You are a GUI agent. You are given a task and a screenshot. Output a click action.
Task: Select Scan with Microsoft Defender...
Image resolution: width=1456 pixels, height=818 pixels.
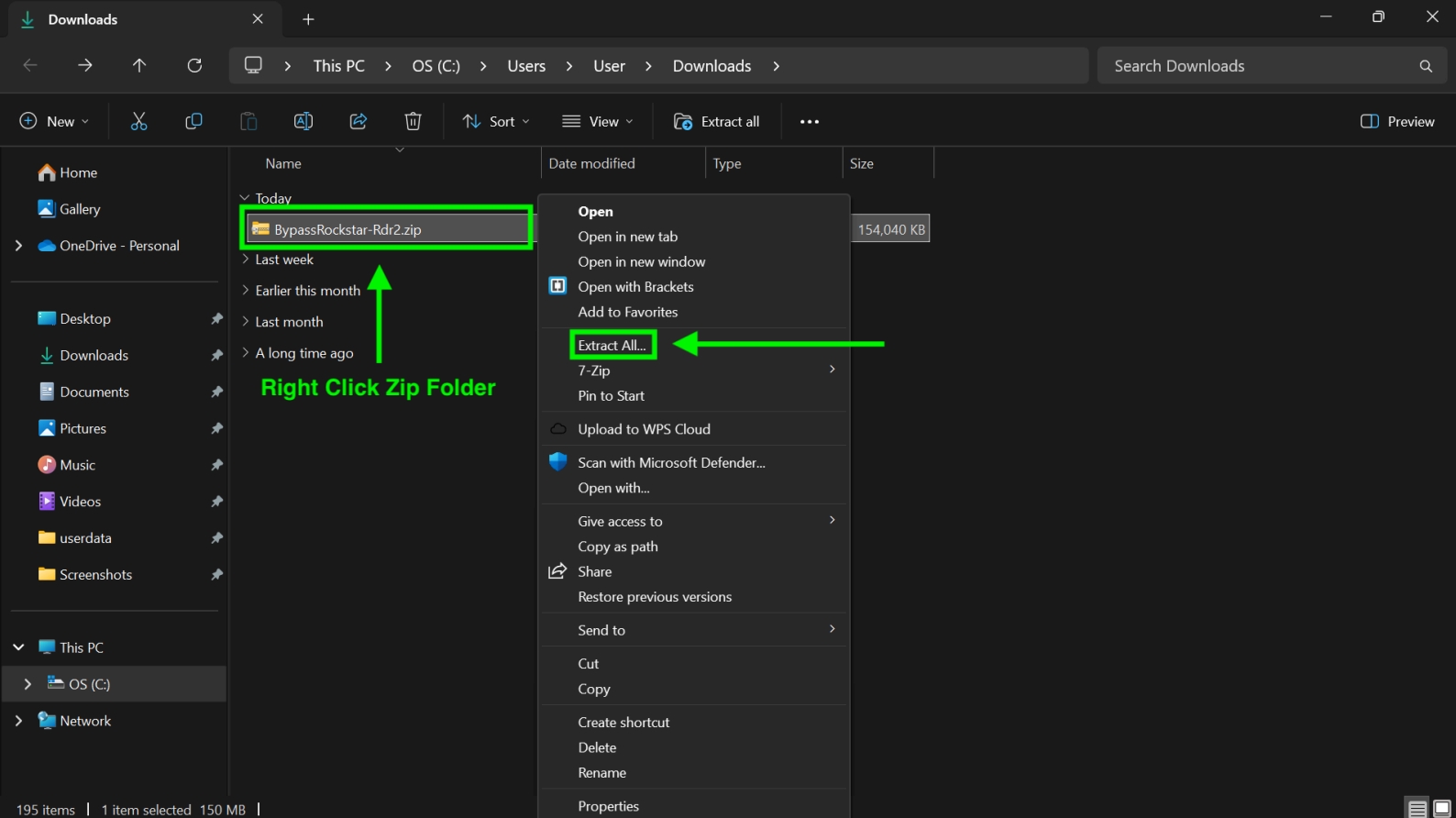click(x=695, y=463)
